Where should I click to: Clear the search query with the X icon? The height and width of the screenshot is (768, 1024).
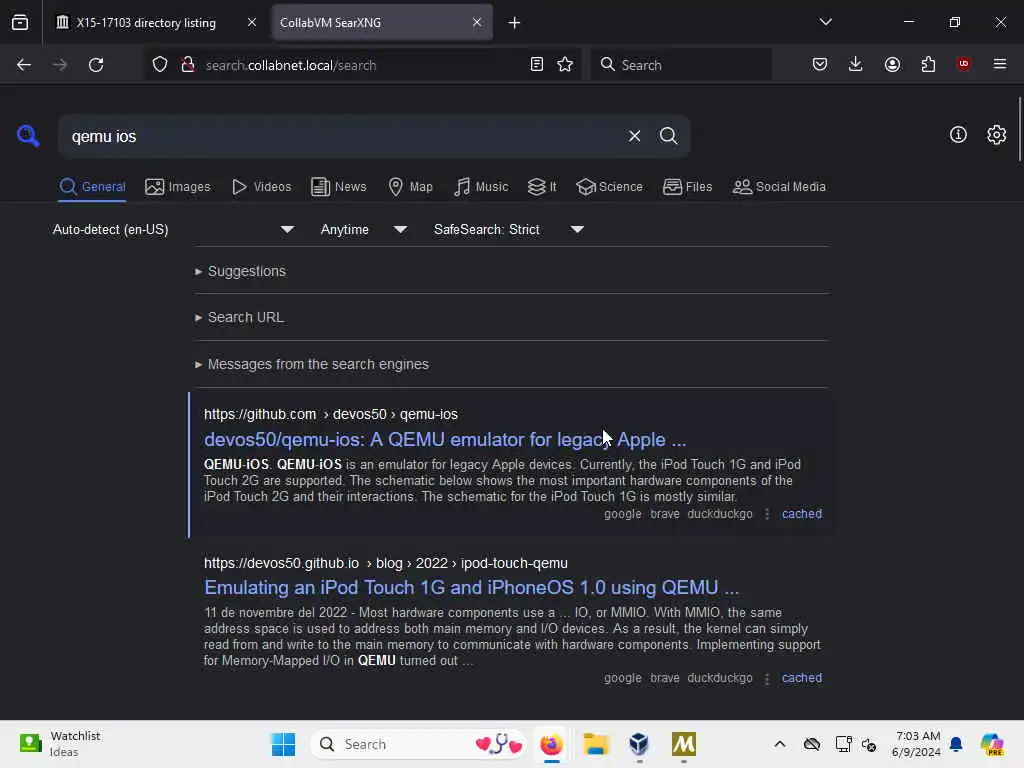tap(634, 136)
